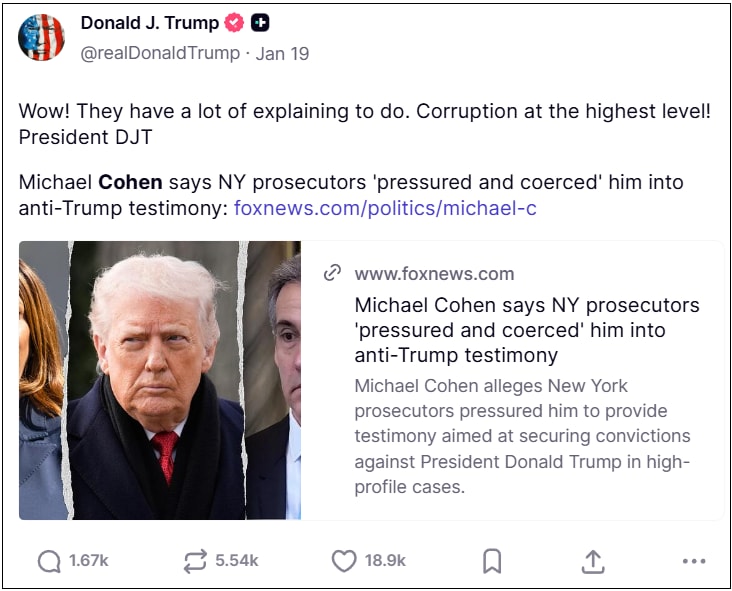Click the preview card description text
Viewport: 732px width, 591px height.
pyautogui.click(x=522, y=436)
